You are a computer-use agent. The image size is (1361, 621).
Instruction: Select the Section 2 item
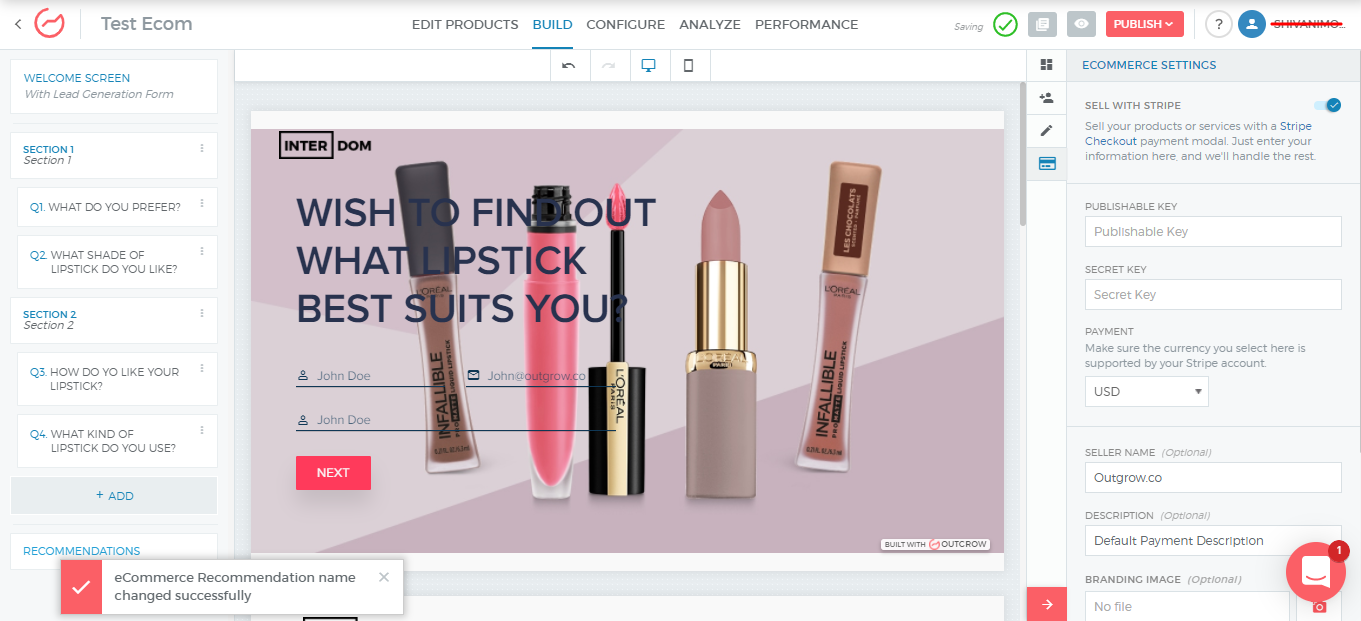[x=113, y=320]
